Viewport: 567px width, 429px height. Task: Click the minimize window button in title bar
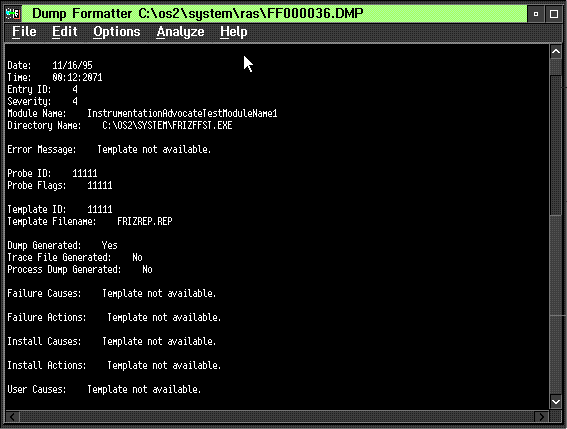[x=536, y=14]
